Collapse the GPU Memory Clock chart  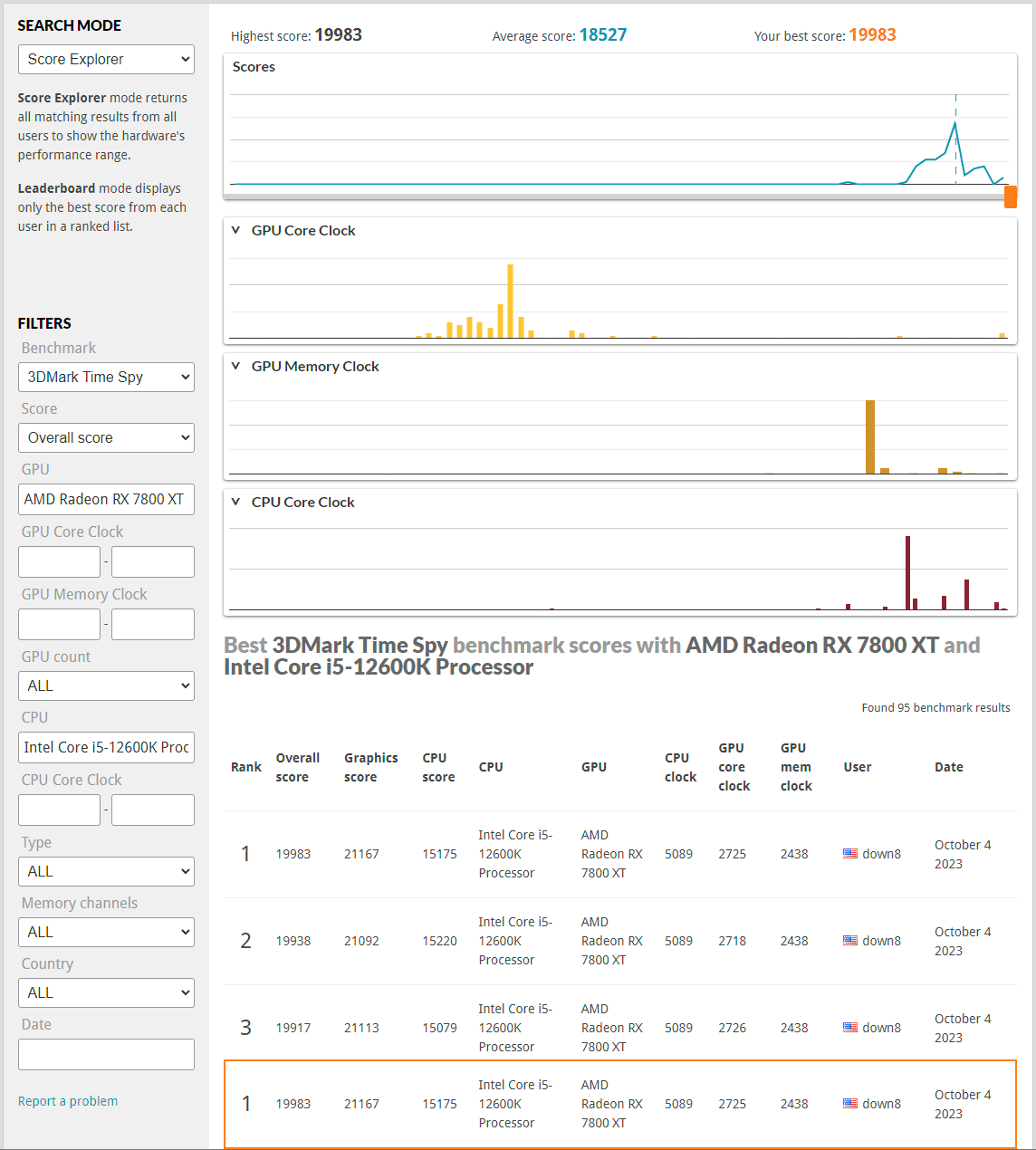tap(235, 367)
